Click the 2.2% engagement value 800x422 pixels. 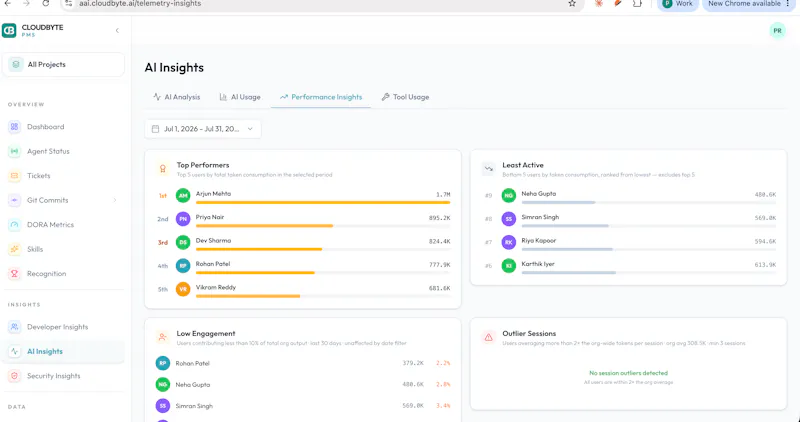click(443, 363)
